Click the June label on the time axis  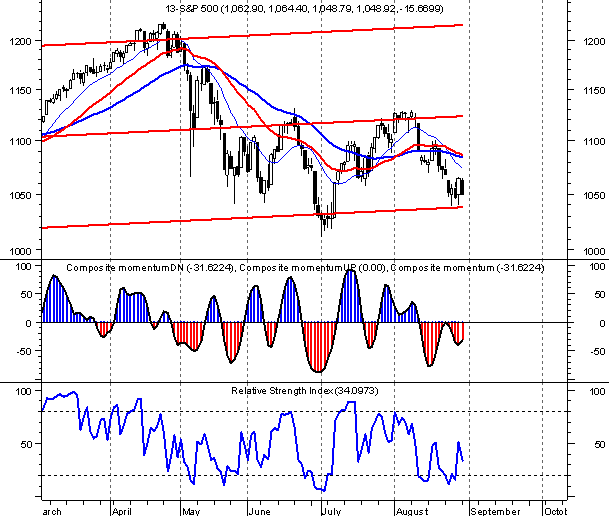259,511
